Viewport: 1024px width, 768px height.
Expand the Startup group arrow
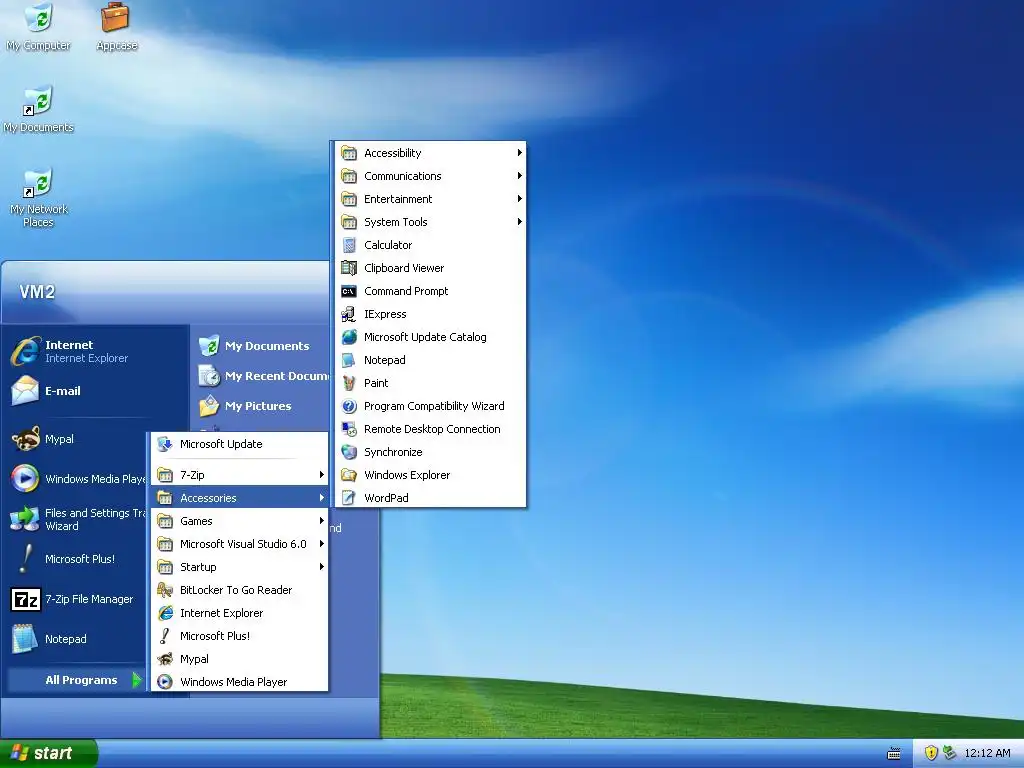coord(321,567)
